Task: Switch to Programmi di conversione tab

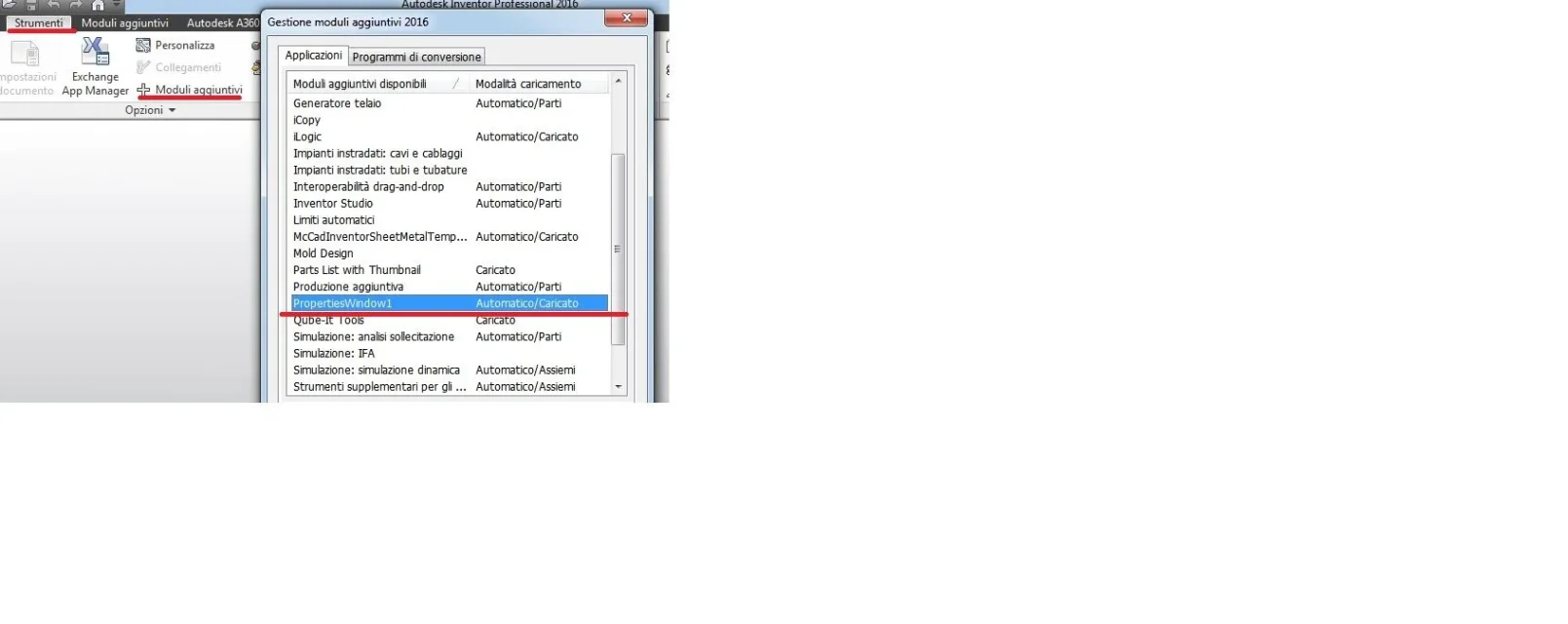Action: (416, 57)
